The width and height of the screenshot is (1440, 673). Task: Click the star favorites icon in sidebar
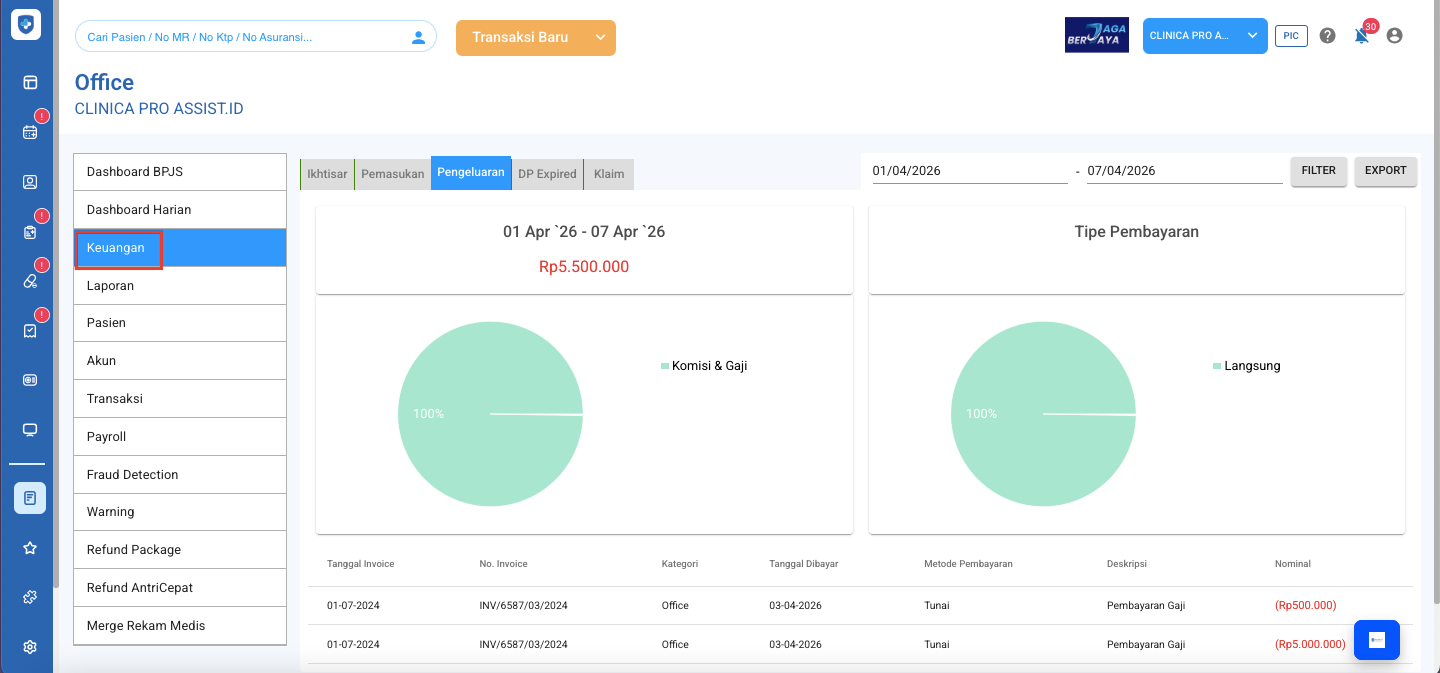click(x=30, y=548)
